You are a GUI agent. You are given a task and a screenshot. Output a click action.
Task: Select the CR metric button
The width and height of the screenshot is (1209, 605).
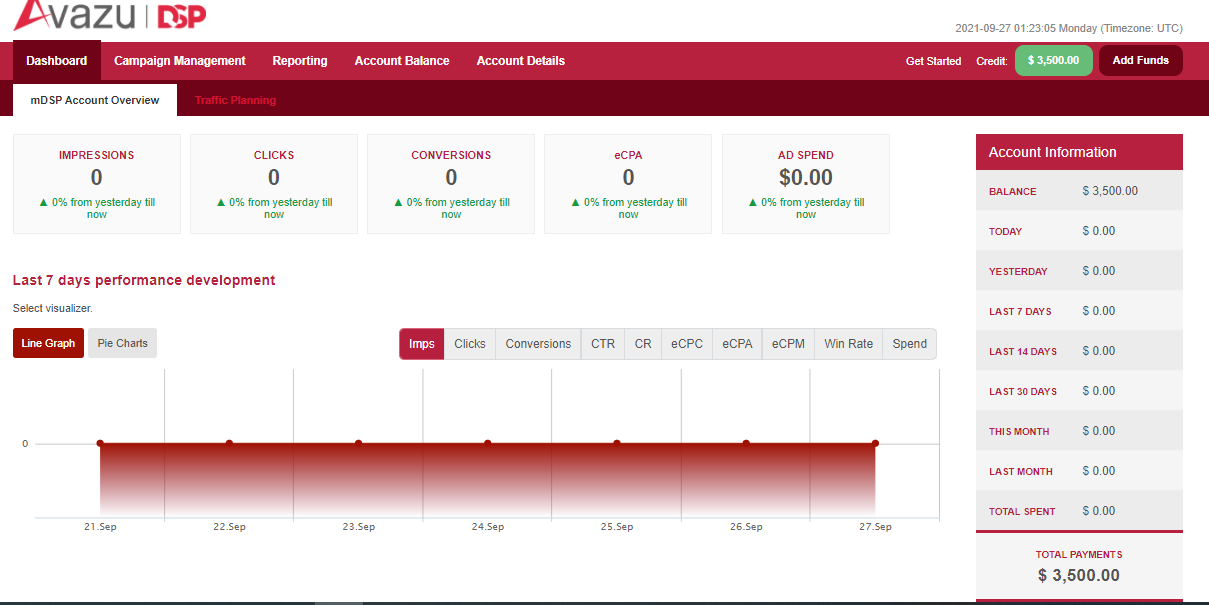pyautogui.click(x=643, y=344)
